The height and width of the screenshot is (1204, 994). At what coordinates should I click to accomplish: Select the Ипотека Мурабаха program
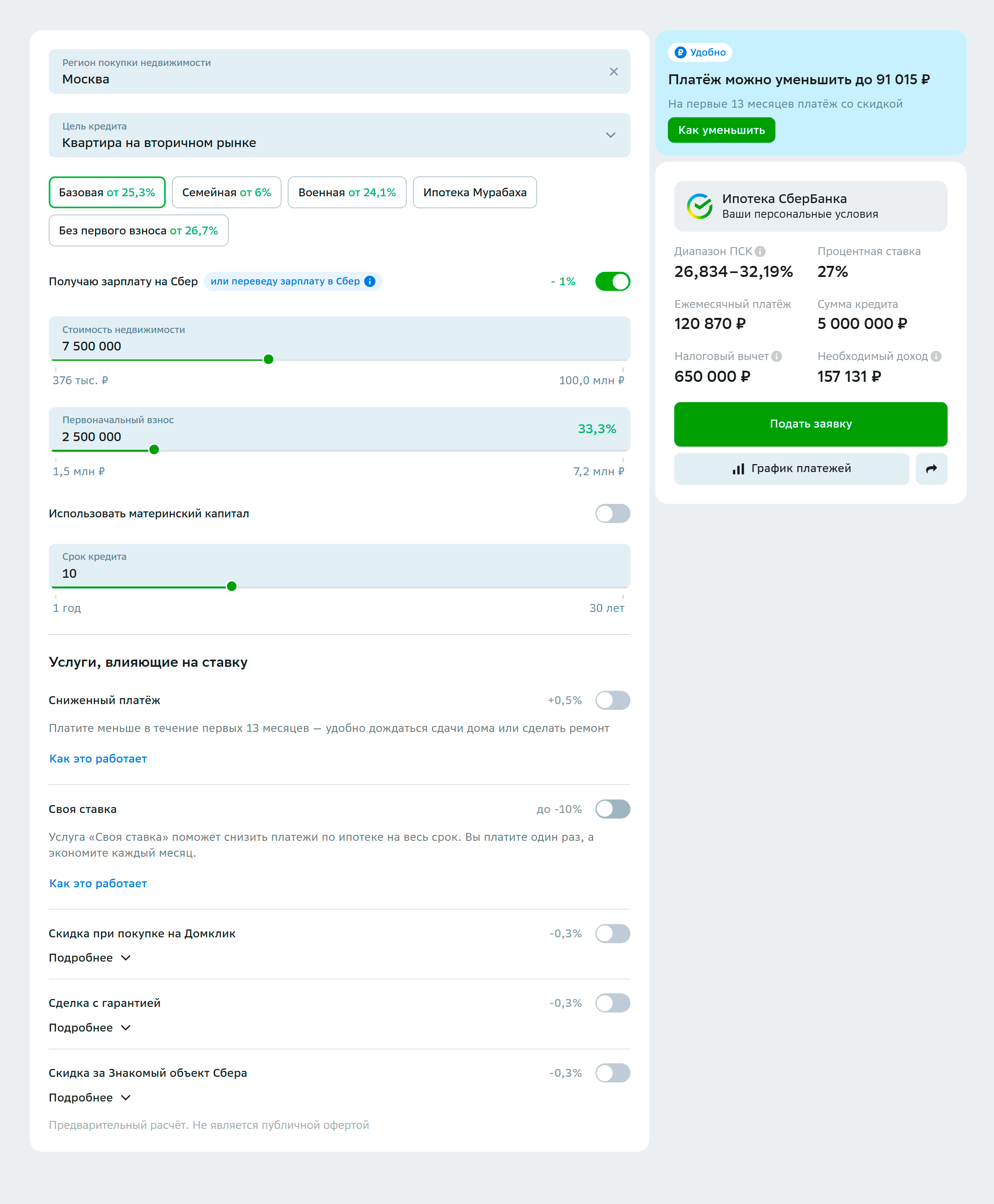click(475, 192)
